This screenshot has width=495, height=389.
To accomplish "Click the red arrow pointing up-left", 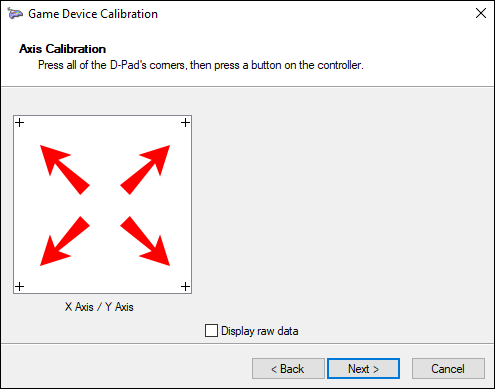I will click(65, 170).
